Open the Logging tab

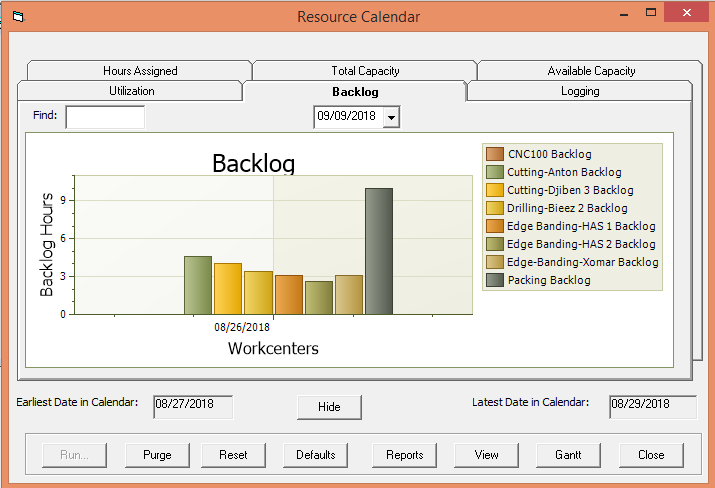coord(580,91)
